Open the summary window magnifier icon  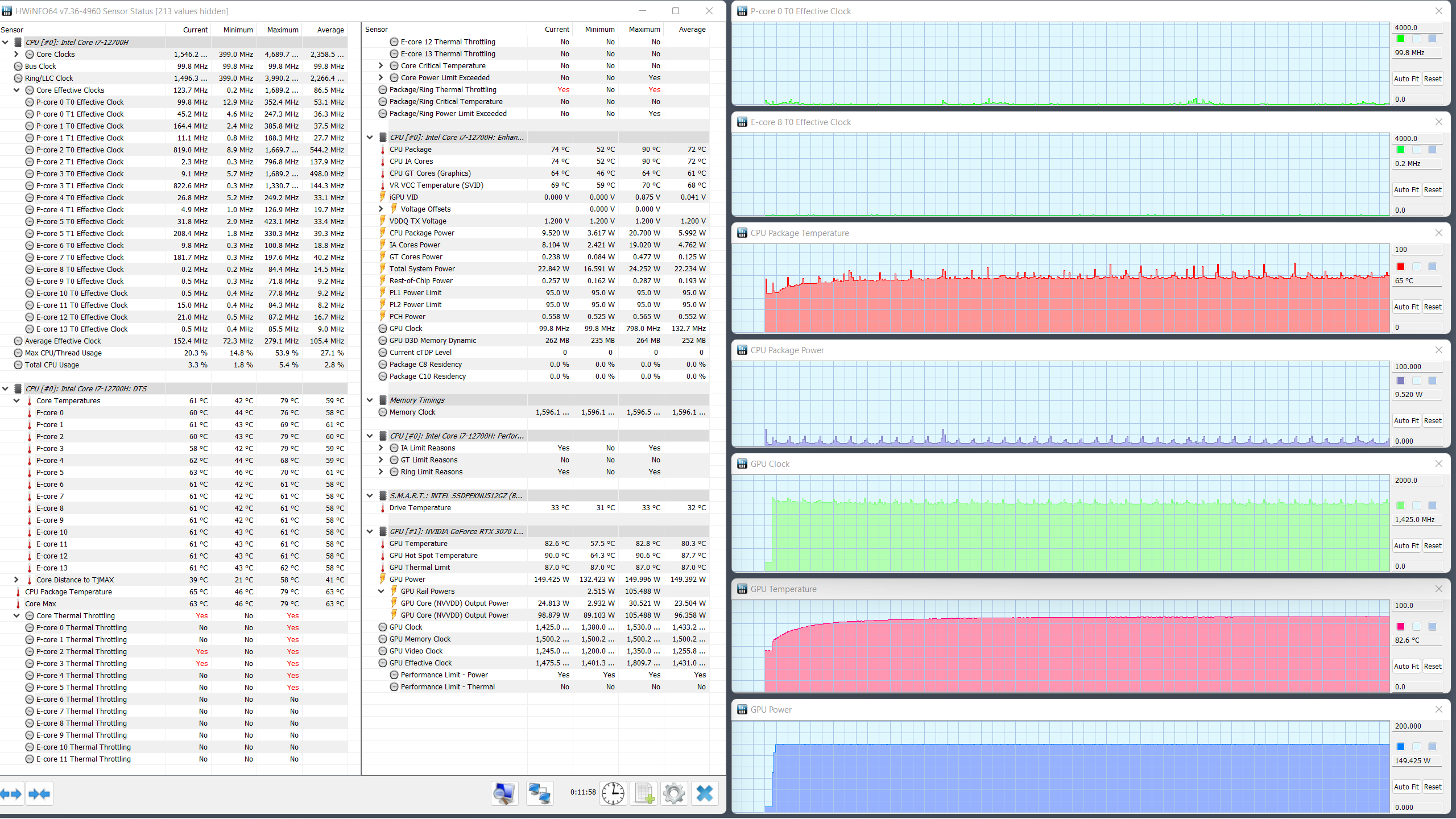click(504, 793)
